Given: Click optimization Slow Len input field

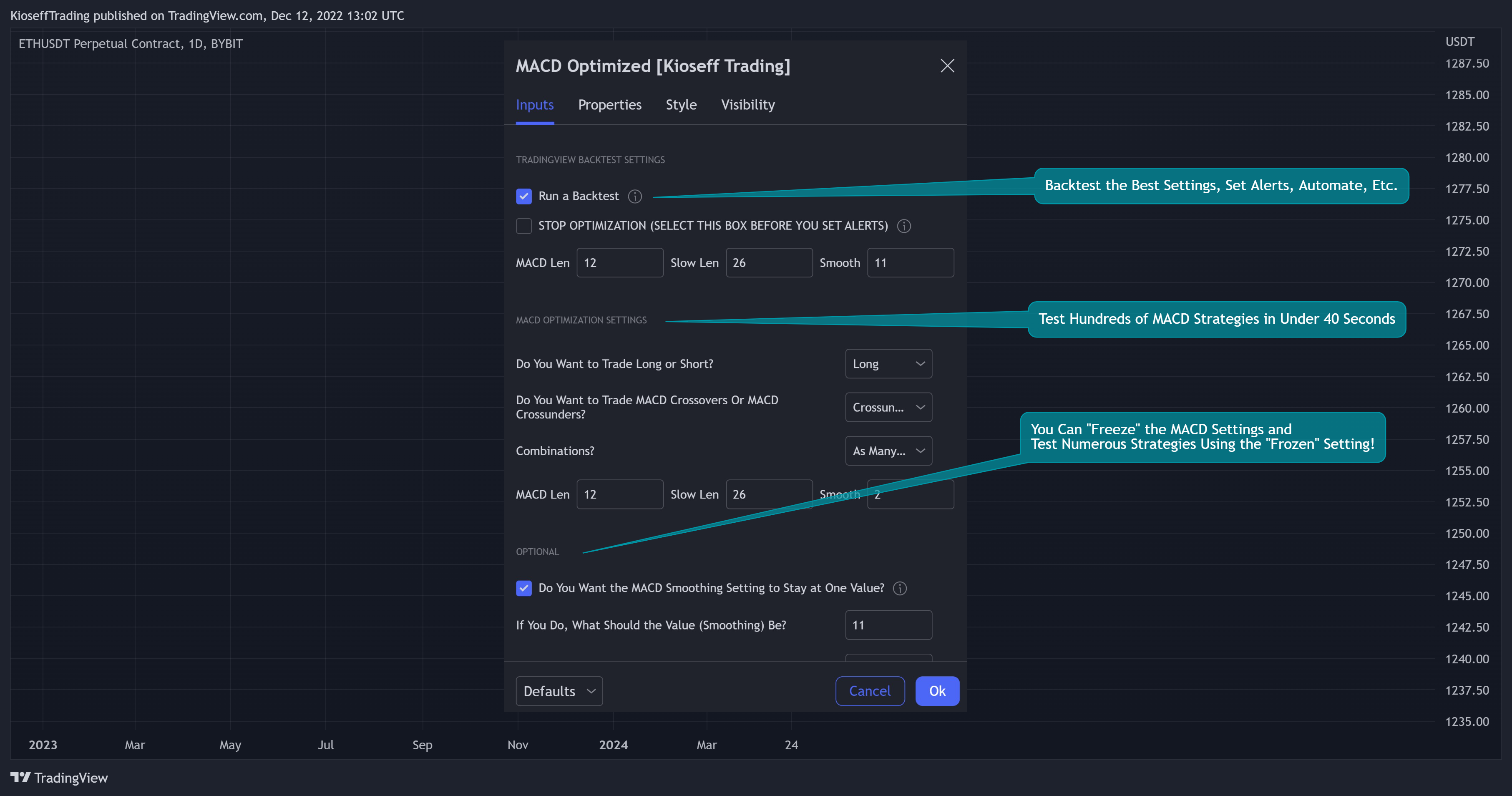Looking at the screenshot, I should (x=769, y=494).
